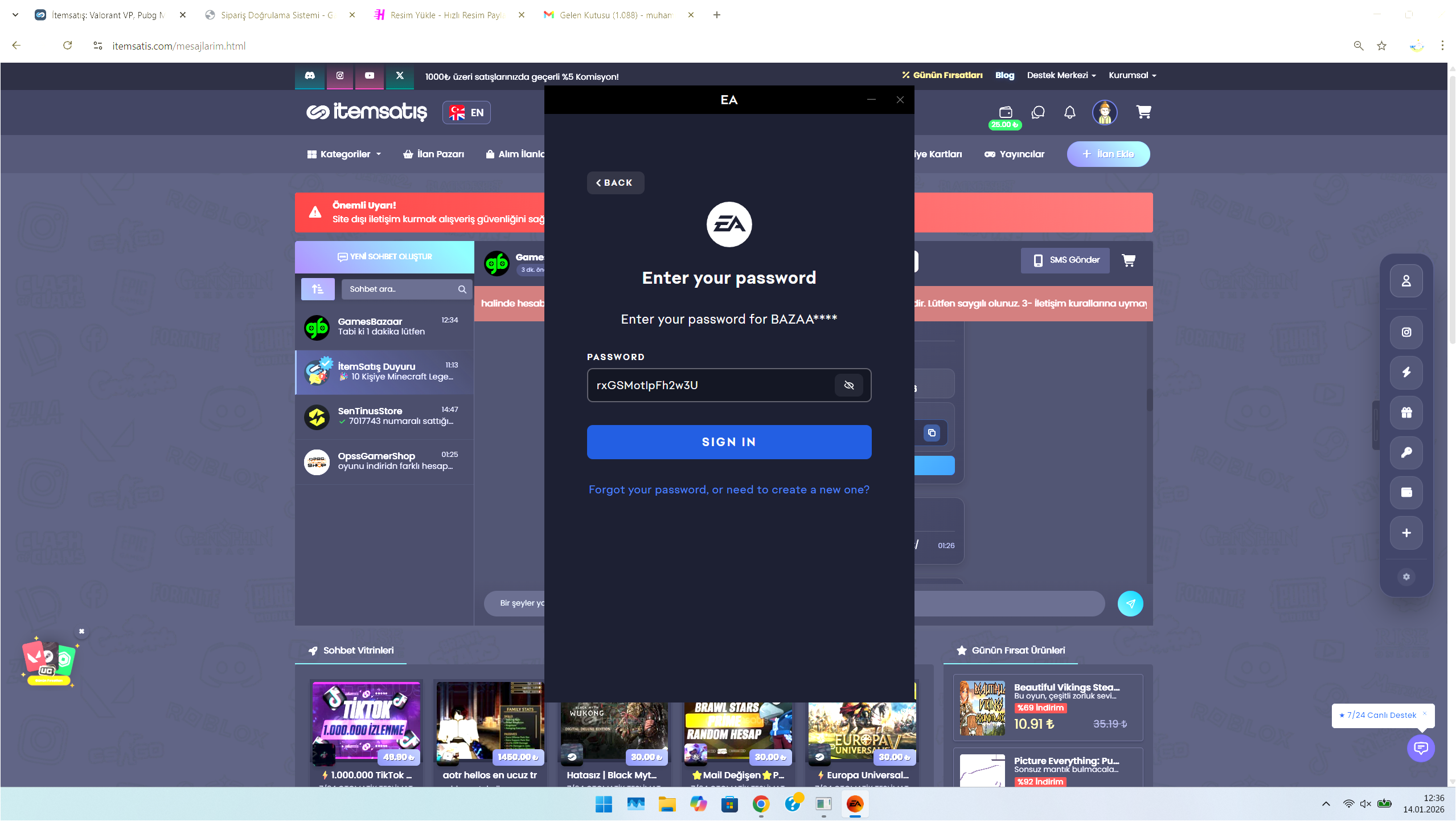Reload the browser page
The image size is (1456, 821).
[68, 46]
